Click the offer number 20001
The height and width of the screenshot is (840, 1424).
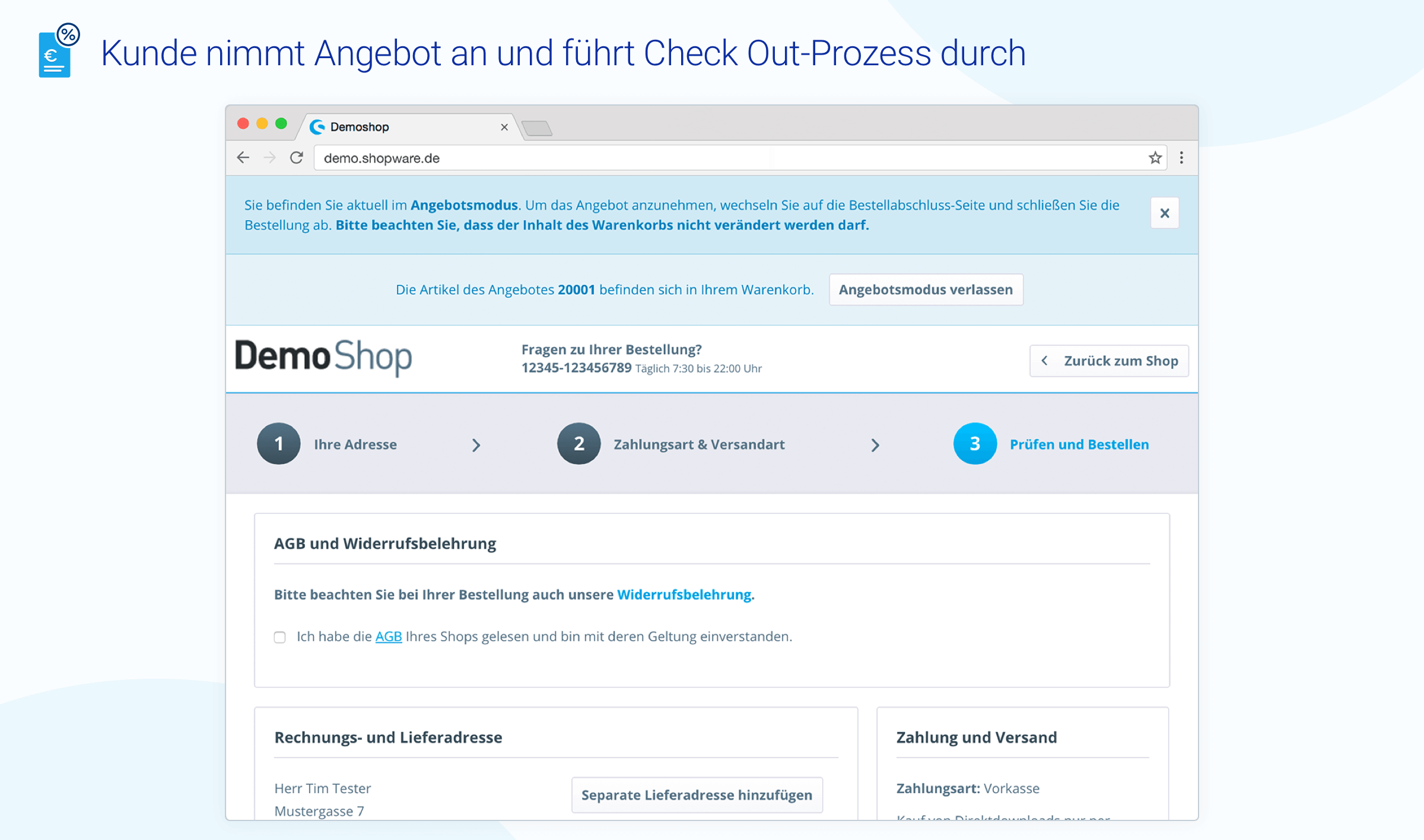(576, 289)
